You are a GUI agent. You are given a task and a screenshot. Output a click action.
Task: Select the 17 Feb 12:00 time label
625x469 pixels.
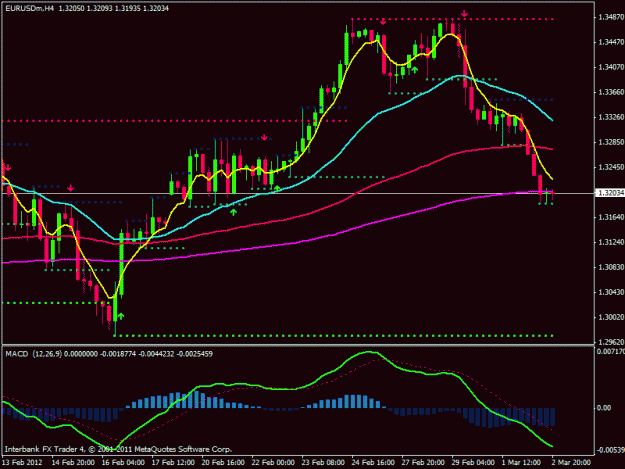pyautogui.click(x=173, y=462)
